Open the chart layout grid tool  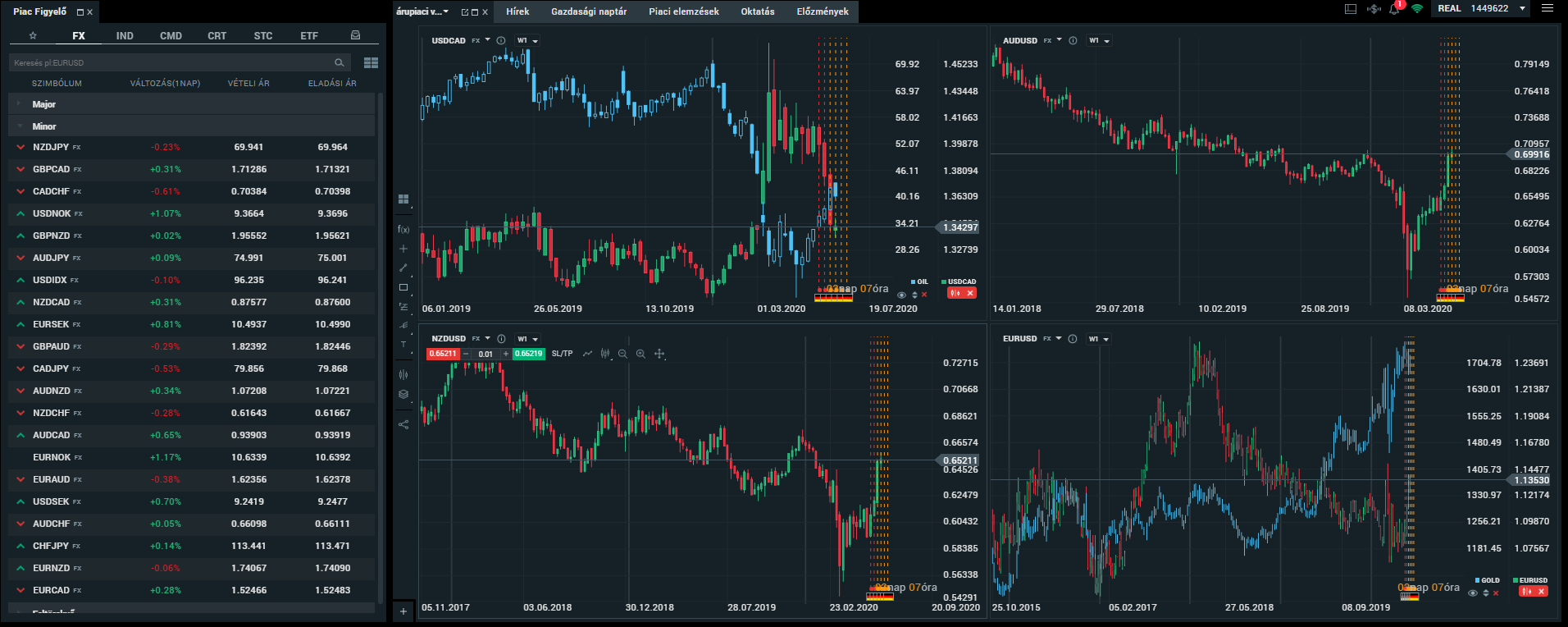[403, 199]
